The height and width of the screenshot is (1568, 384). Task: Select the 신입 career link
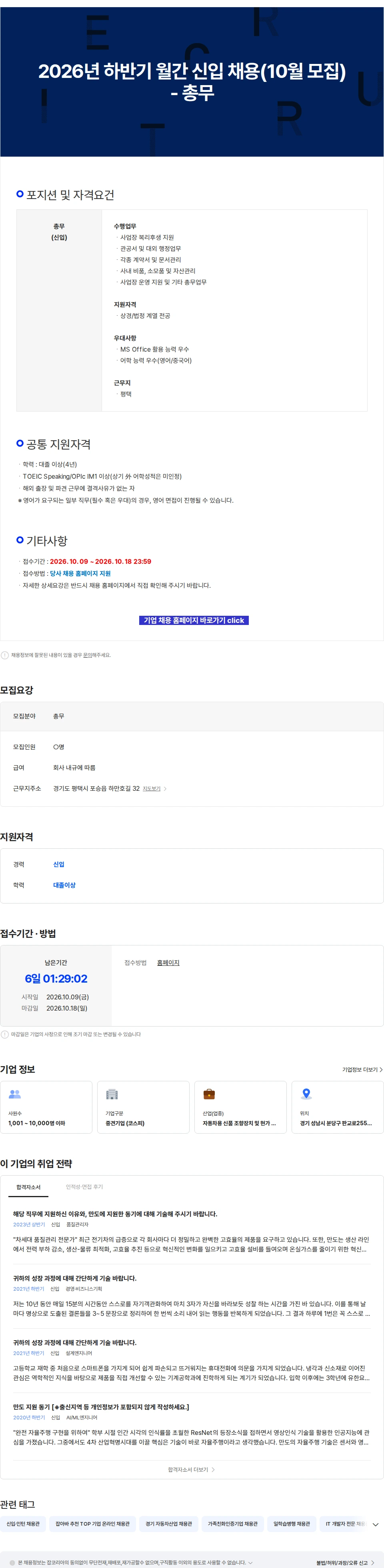point(58,864)
